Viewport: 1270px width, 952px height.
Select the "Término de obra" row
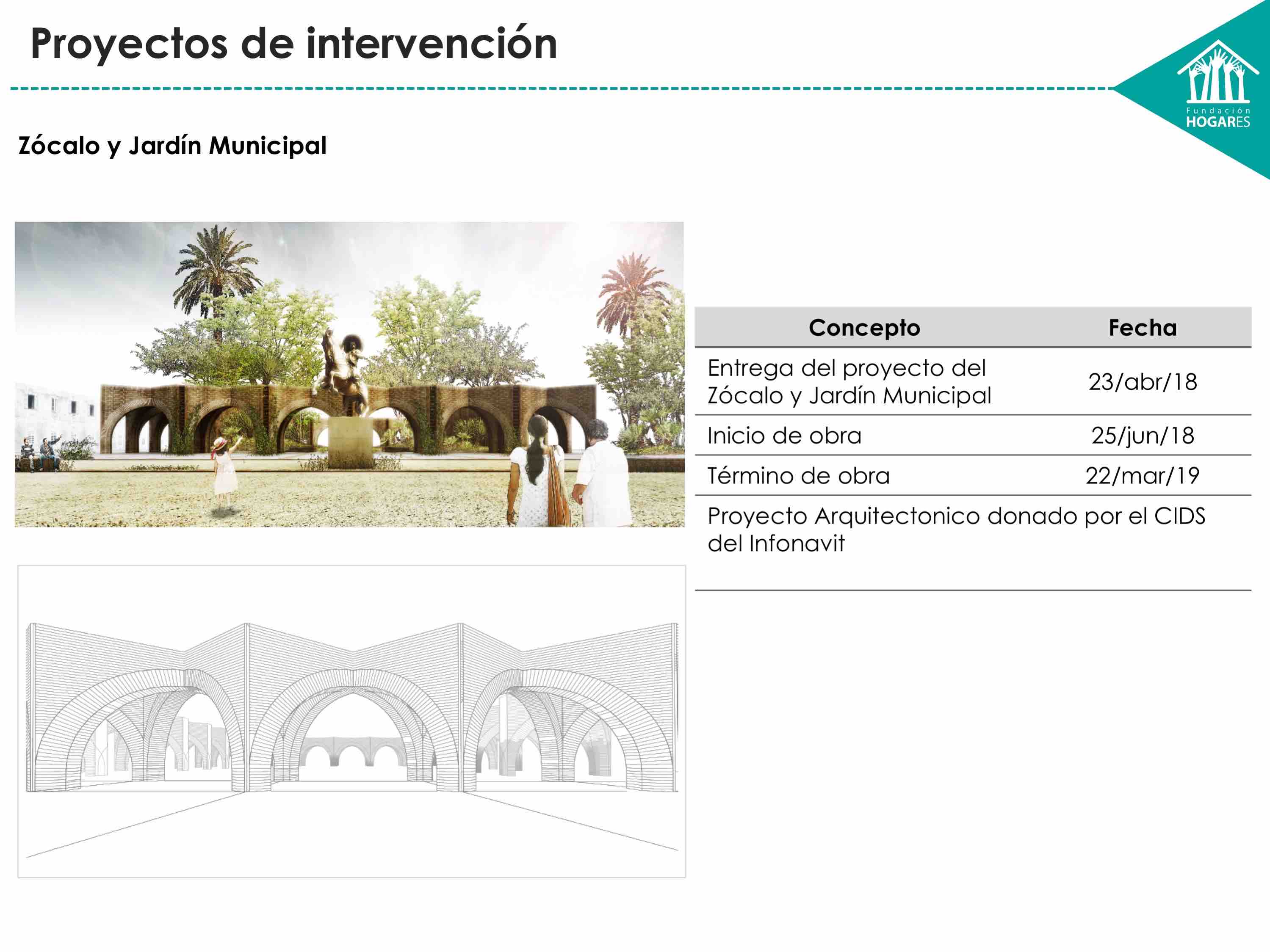tap(798, 476)
